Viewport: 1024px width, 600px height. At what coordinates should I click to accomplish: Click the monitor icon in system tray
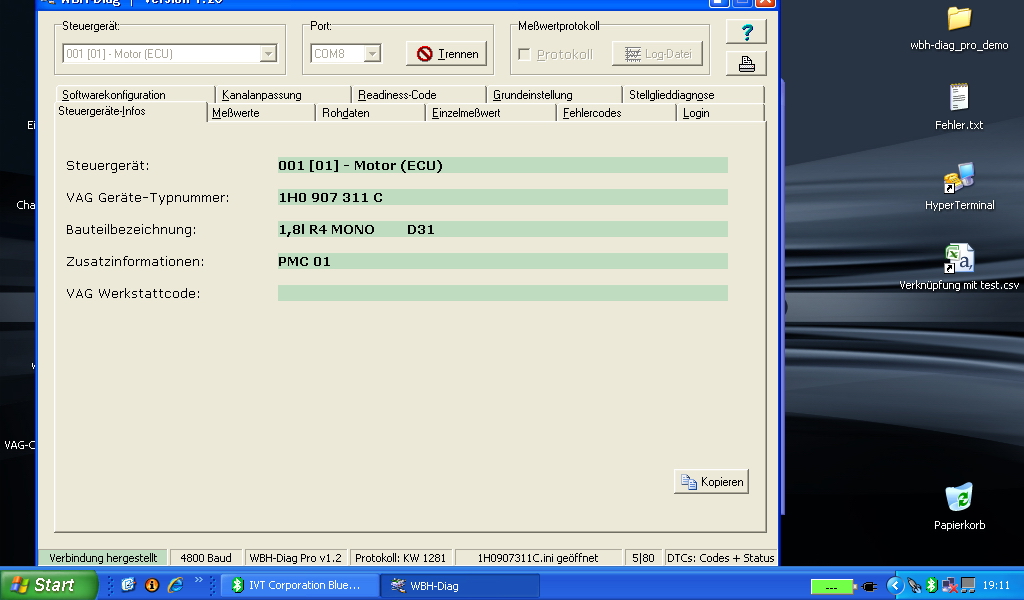point(968,585)
